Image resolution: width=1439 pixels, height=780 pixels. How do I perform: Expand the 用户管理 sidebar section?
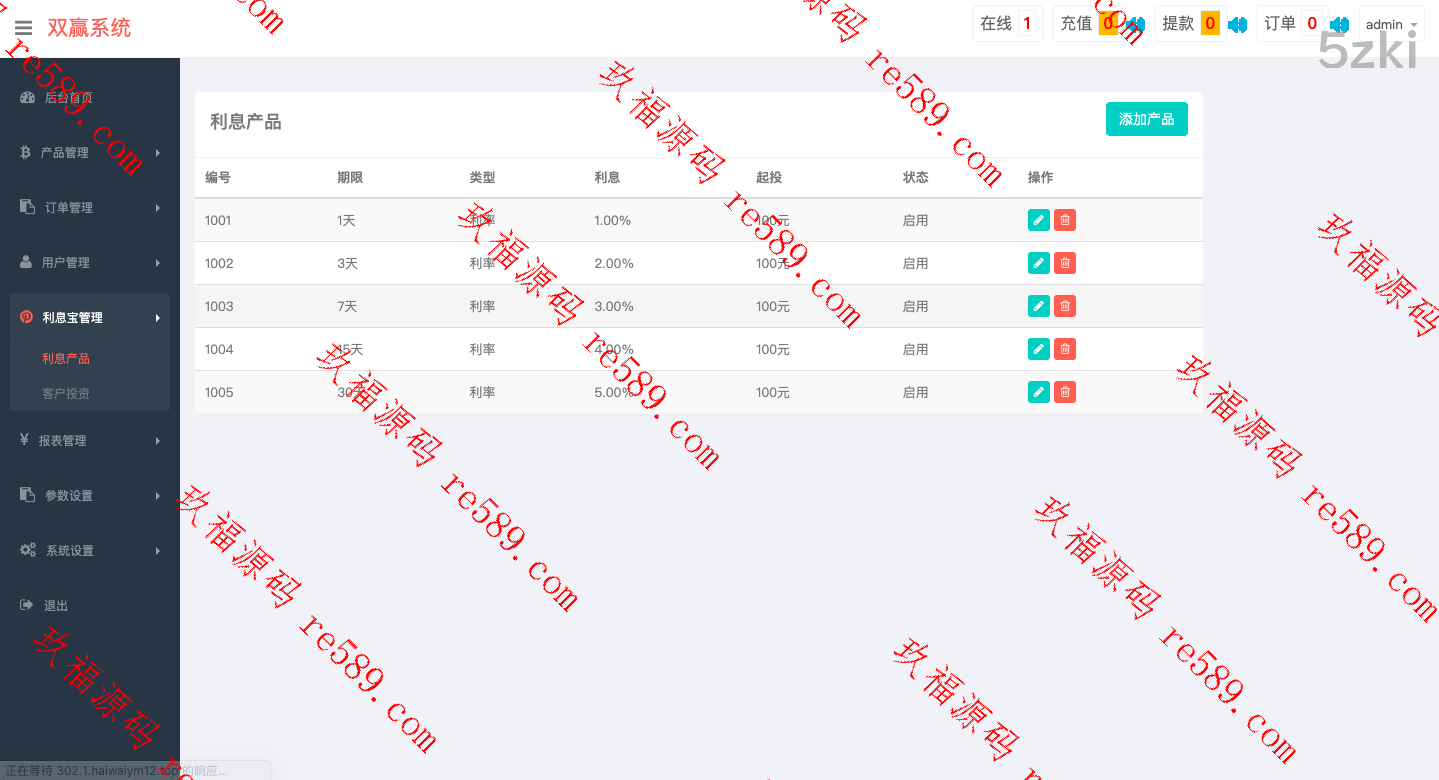90,263
